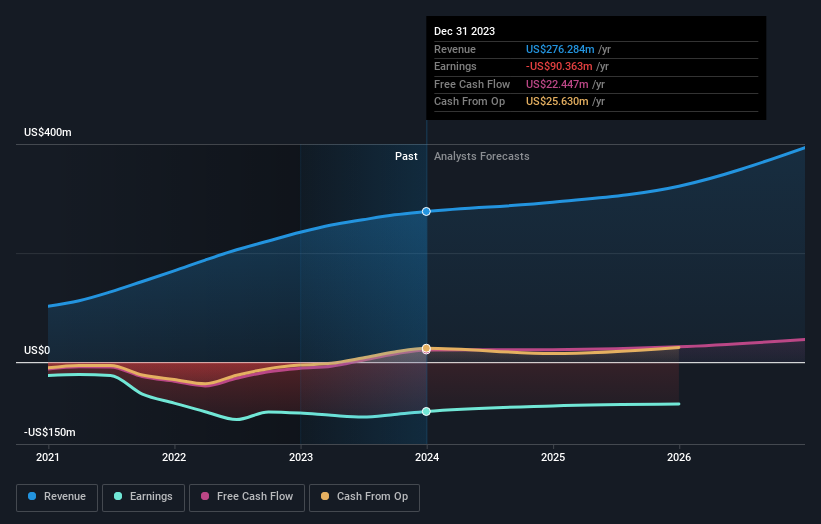This screenshot has width=821, height=524.
Task: Toggle the Cash From Op legend button
Action: tap(364, 497)
